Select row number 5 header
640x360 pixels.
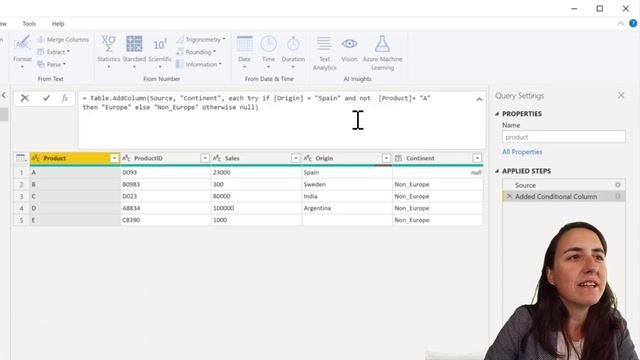[21, 220]
